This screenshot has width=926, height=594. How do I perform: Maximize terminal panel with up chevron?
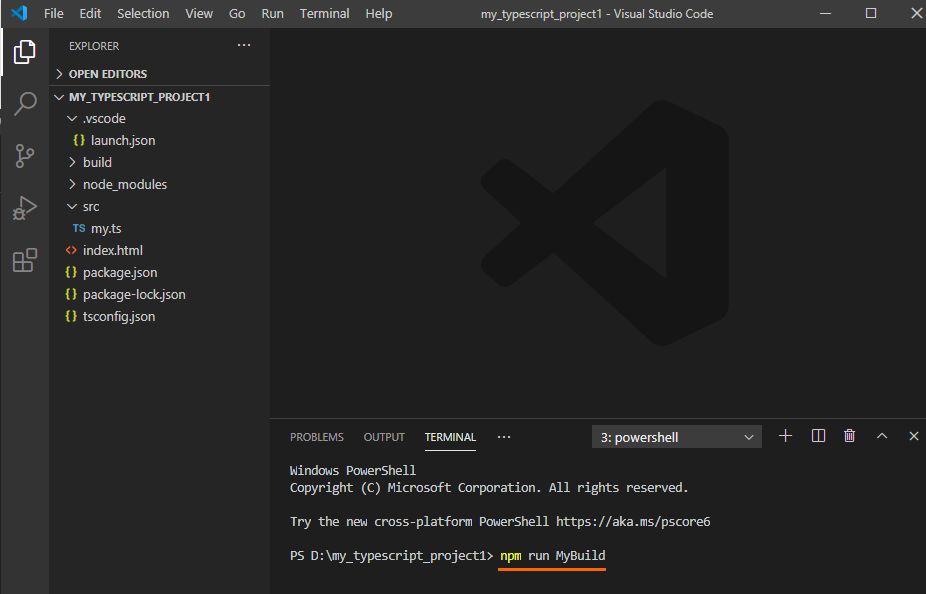(x=882, y=436)
